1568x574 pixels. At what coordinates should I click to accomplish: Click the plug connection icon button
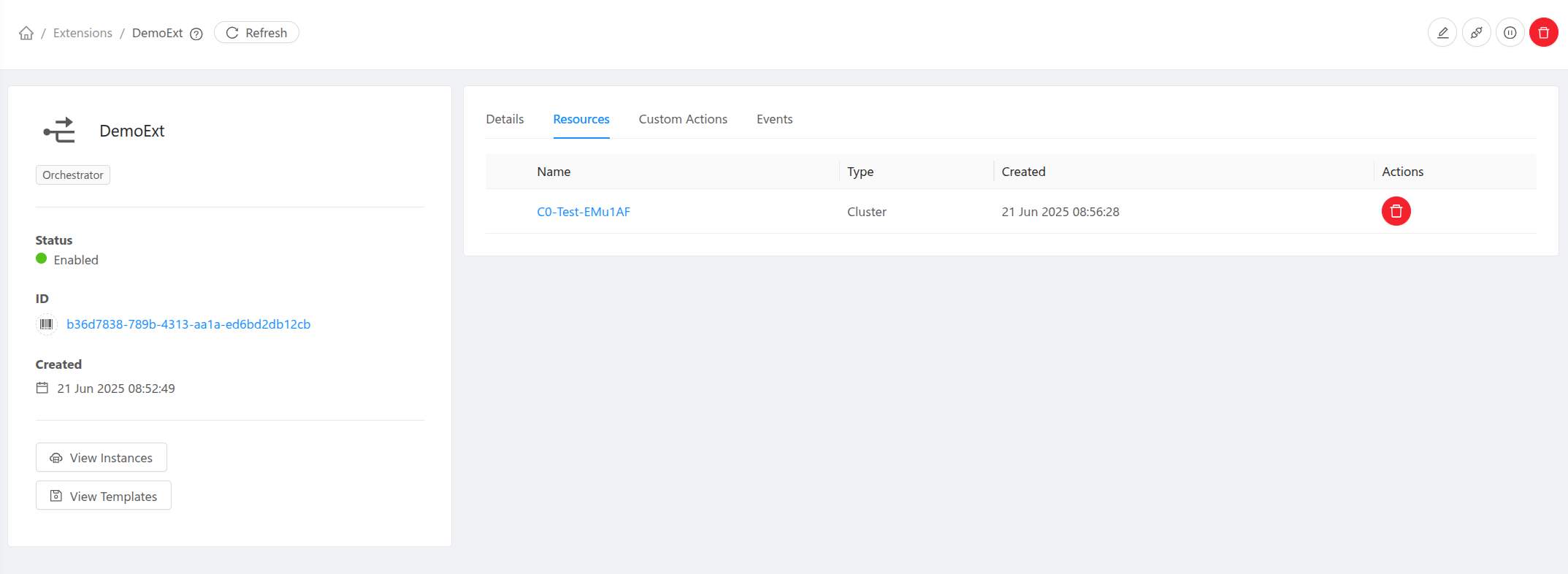1476,33
